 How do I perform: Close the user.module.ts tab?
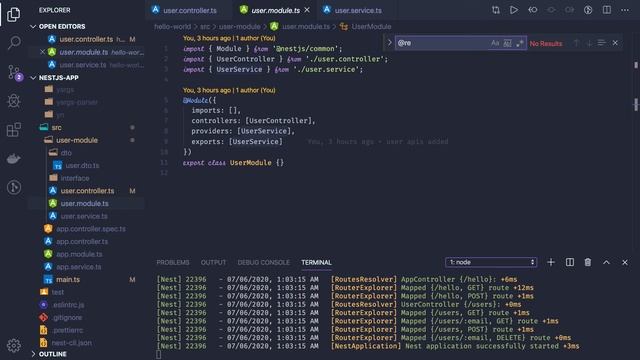[x=307, y=10]
